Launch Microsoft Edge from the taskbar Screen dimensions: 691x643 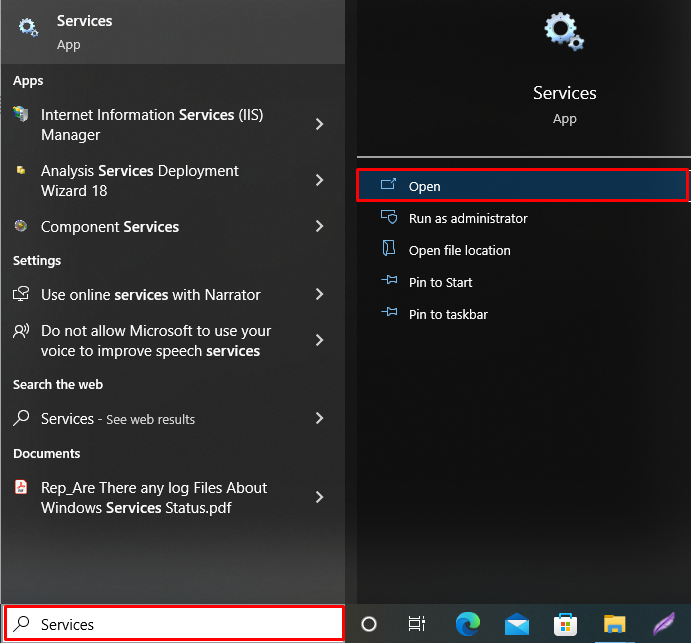tap(468, 624)
